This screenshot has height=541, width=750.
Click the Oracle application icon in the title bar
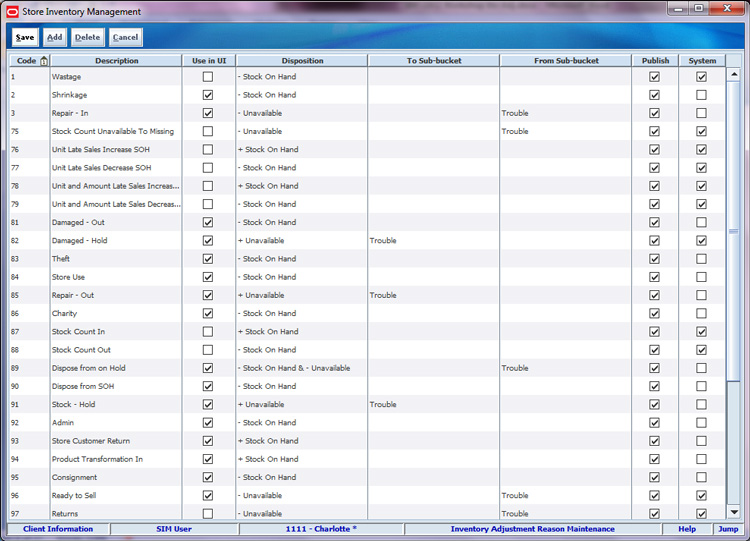(x=12, y=11)
